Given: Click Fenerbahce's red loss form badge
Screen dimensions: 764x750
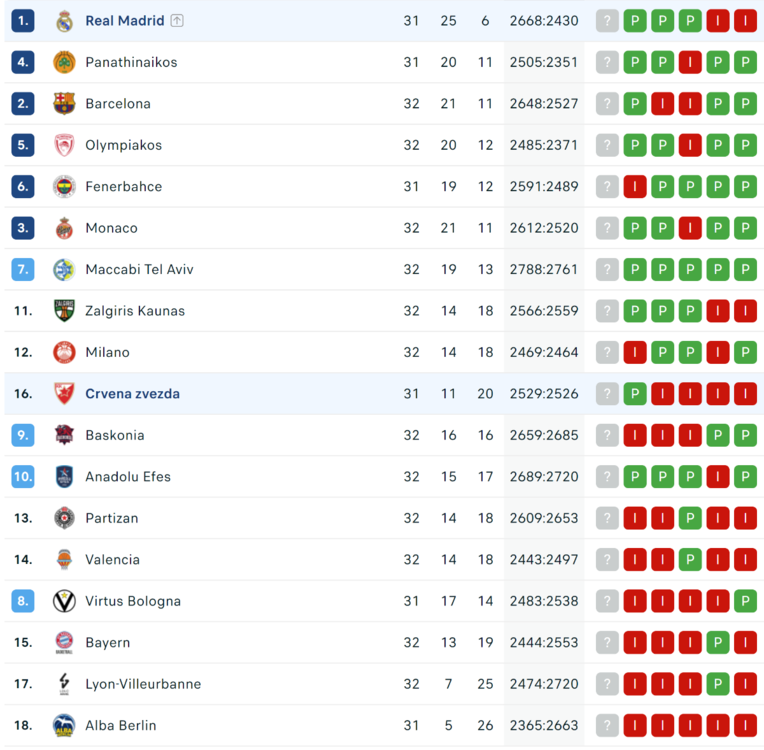Looking at the screenshot, I should pyautogui.click(x=634, y=187).
